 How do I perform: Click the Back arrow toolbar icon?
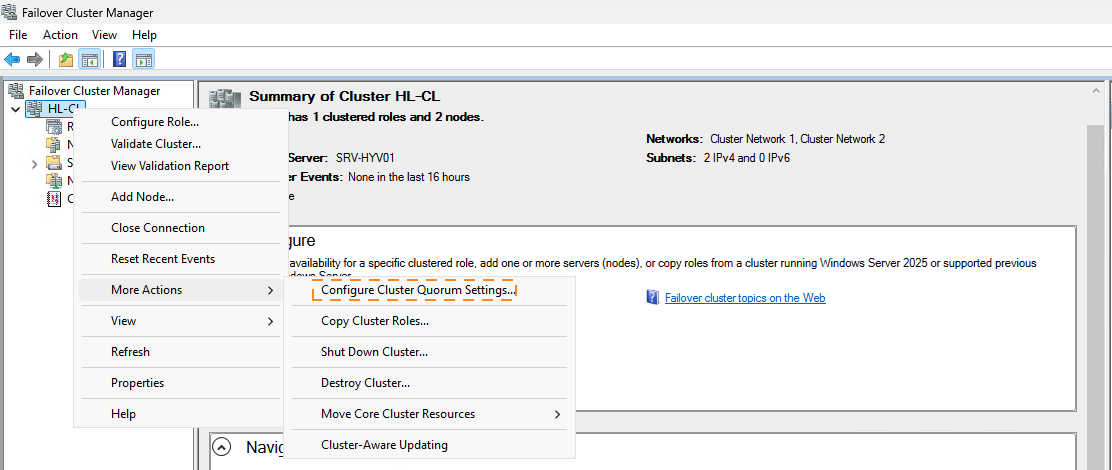point(13,59)
